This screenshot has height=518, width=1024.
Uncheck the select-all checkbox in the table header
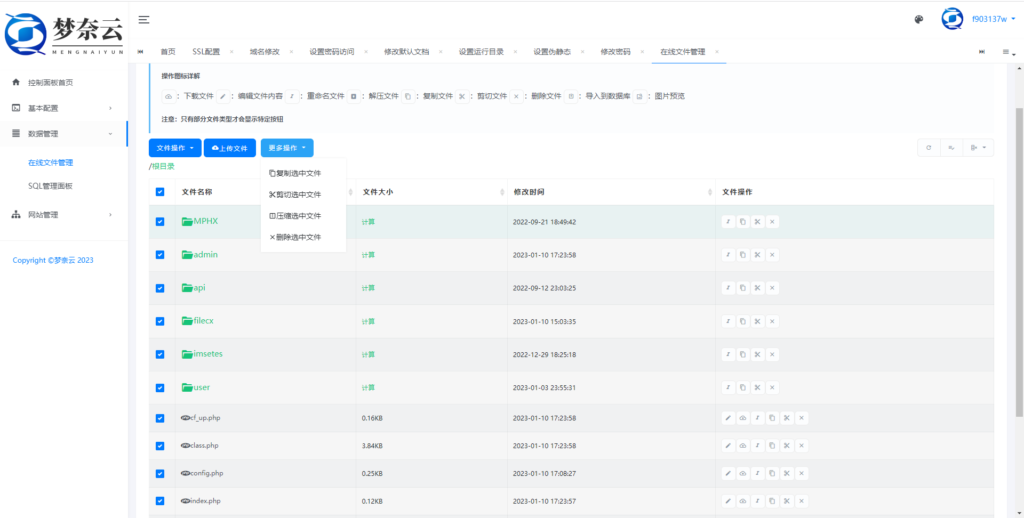click(160, 192)
